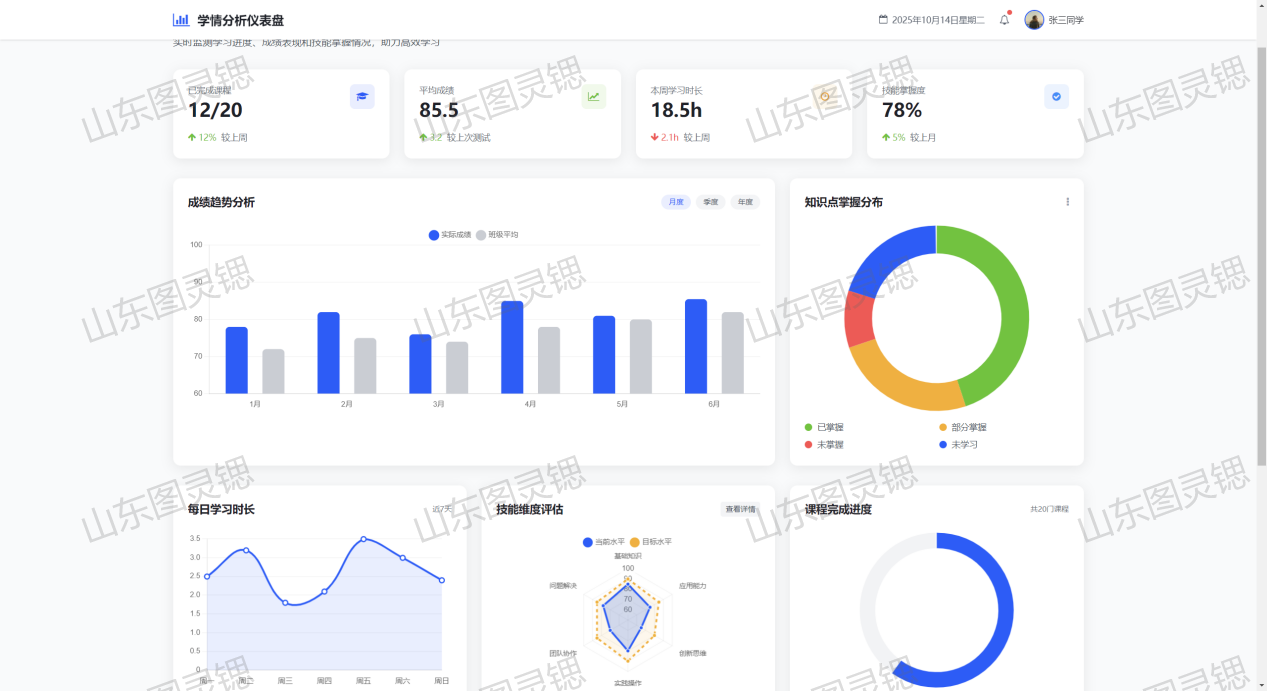Click the bar chart logo icon in header
The height and width of the screenshot is (691, 1267).
[181, 20]
